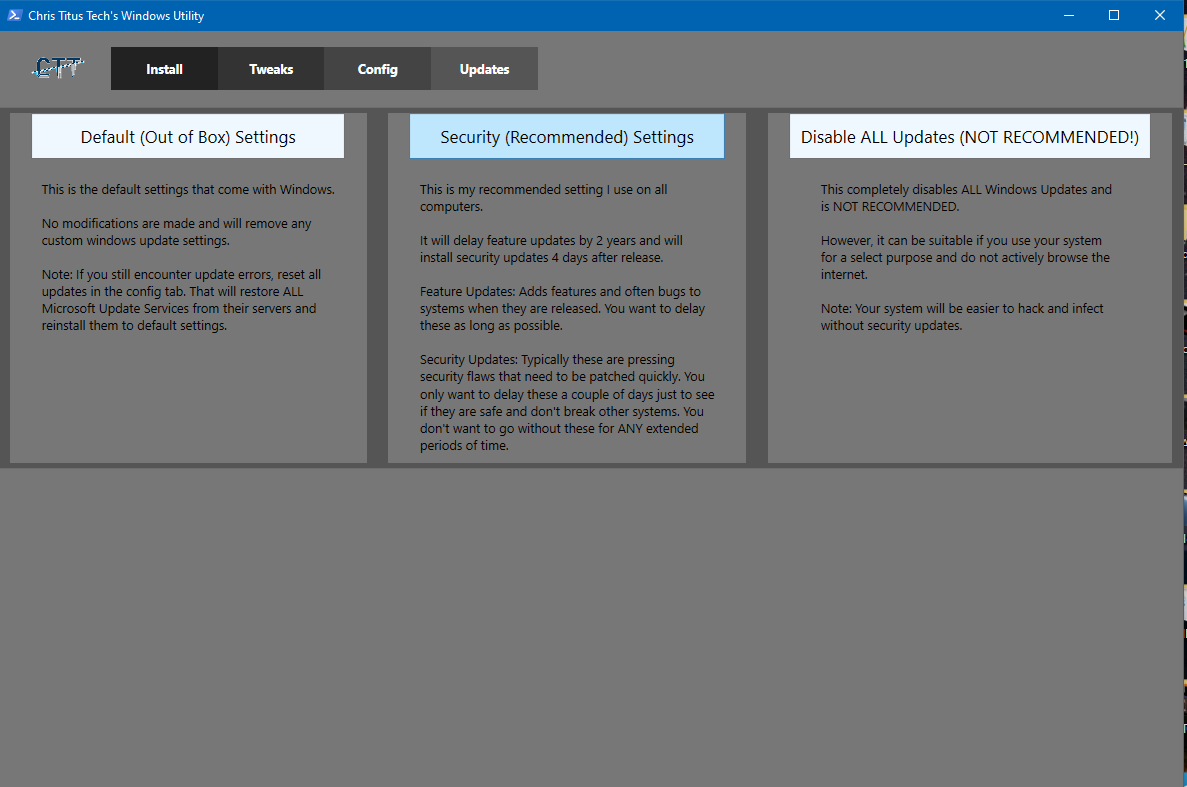Viewport: 1187px width, 787px height.
Task: Click the note 'Your system will be easier to hack'
Action: tap(962, 317)
